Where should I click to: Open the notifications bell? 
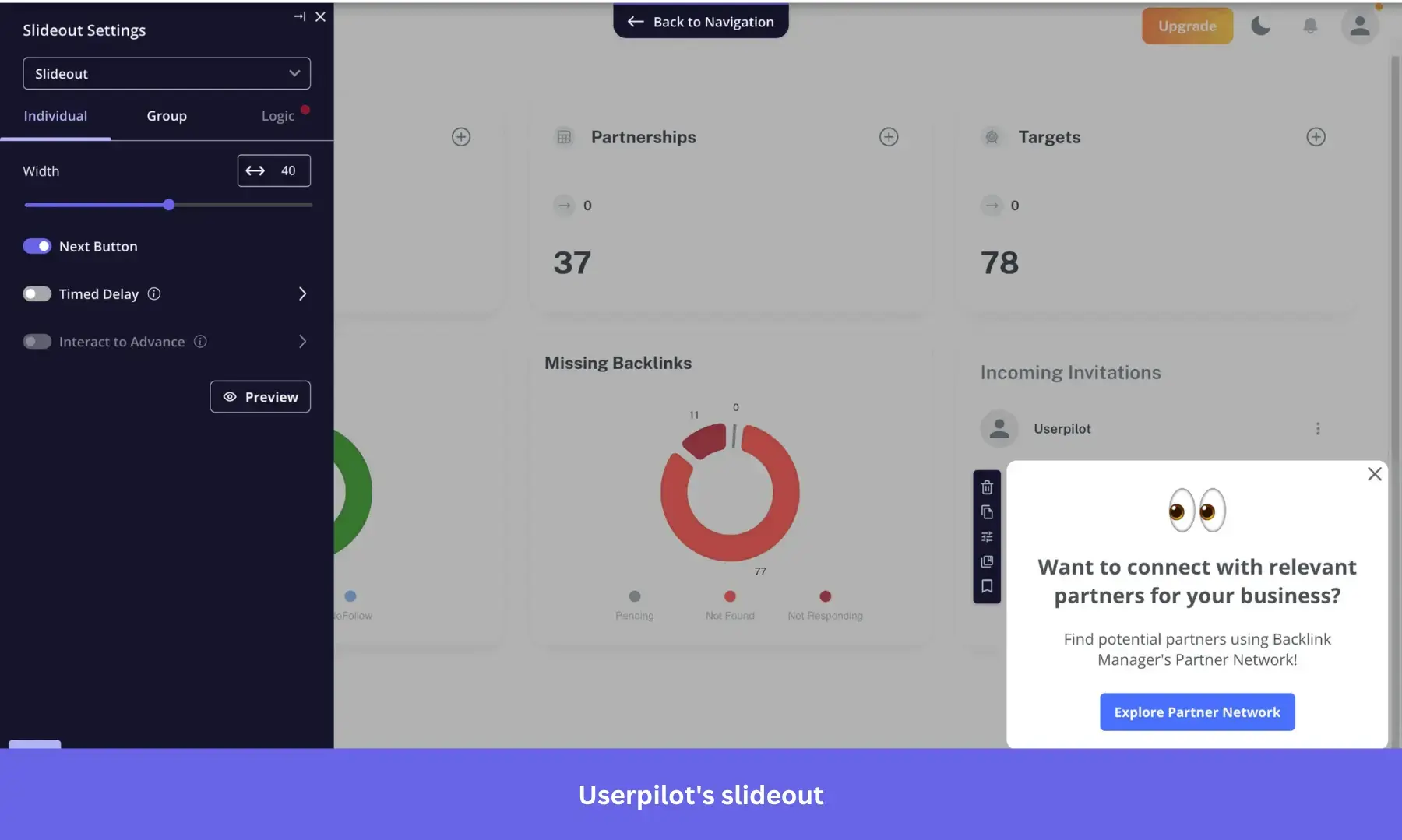(x=1309, y=26)
